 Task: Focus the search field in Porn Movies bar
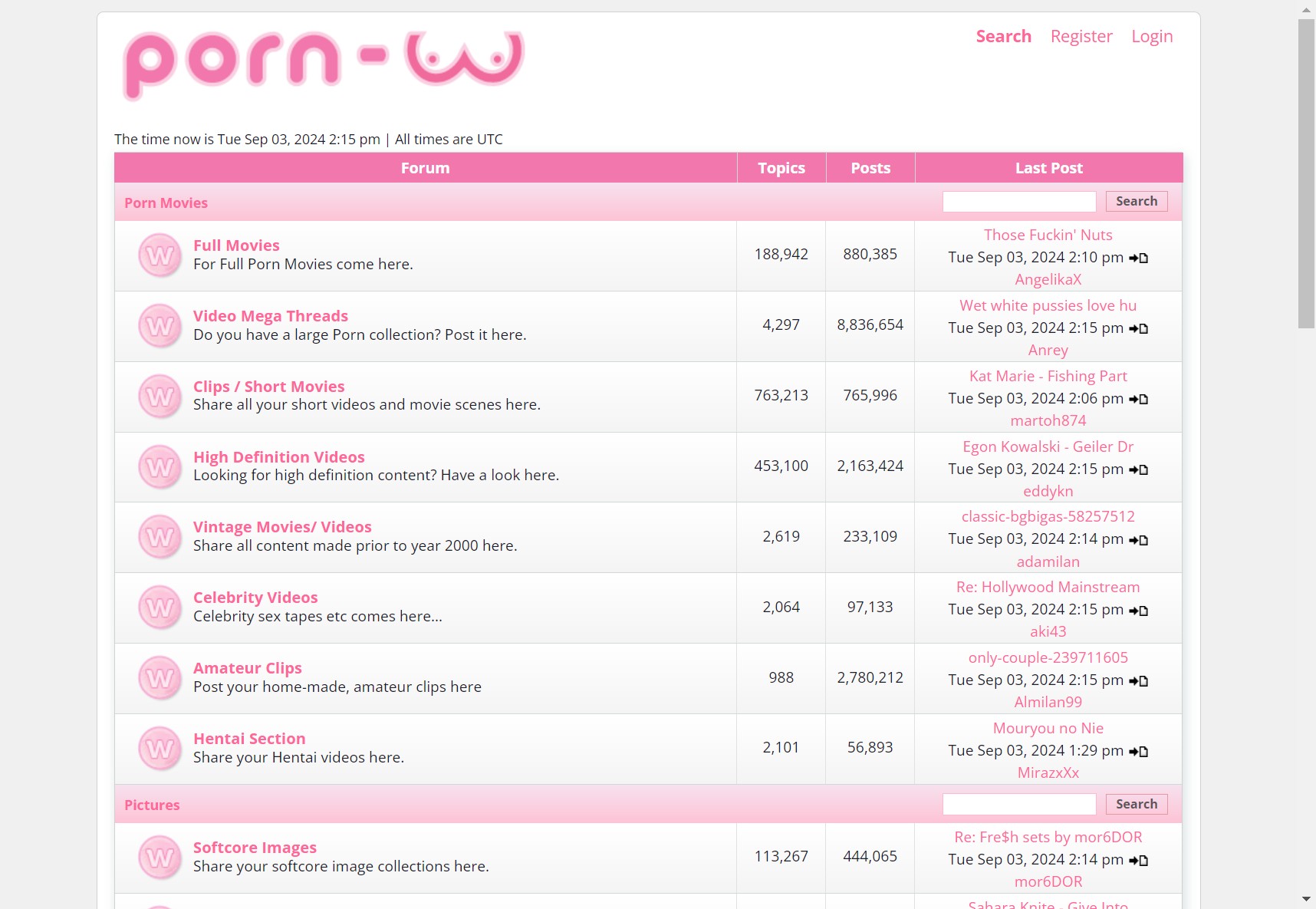click(1018, 202)
